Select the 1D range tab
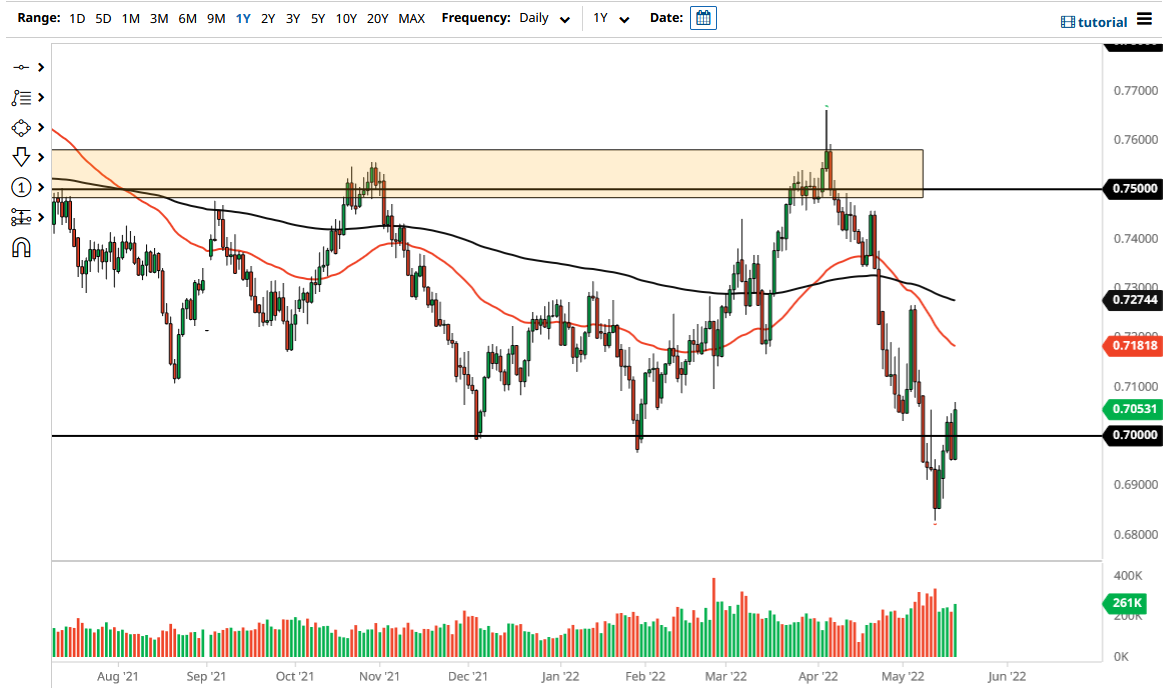Viewport: 1174px width, 694px height. tap(76, 18)
